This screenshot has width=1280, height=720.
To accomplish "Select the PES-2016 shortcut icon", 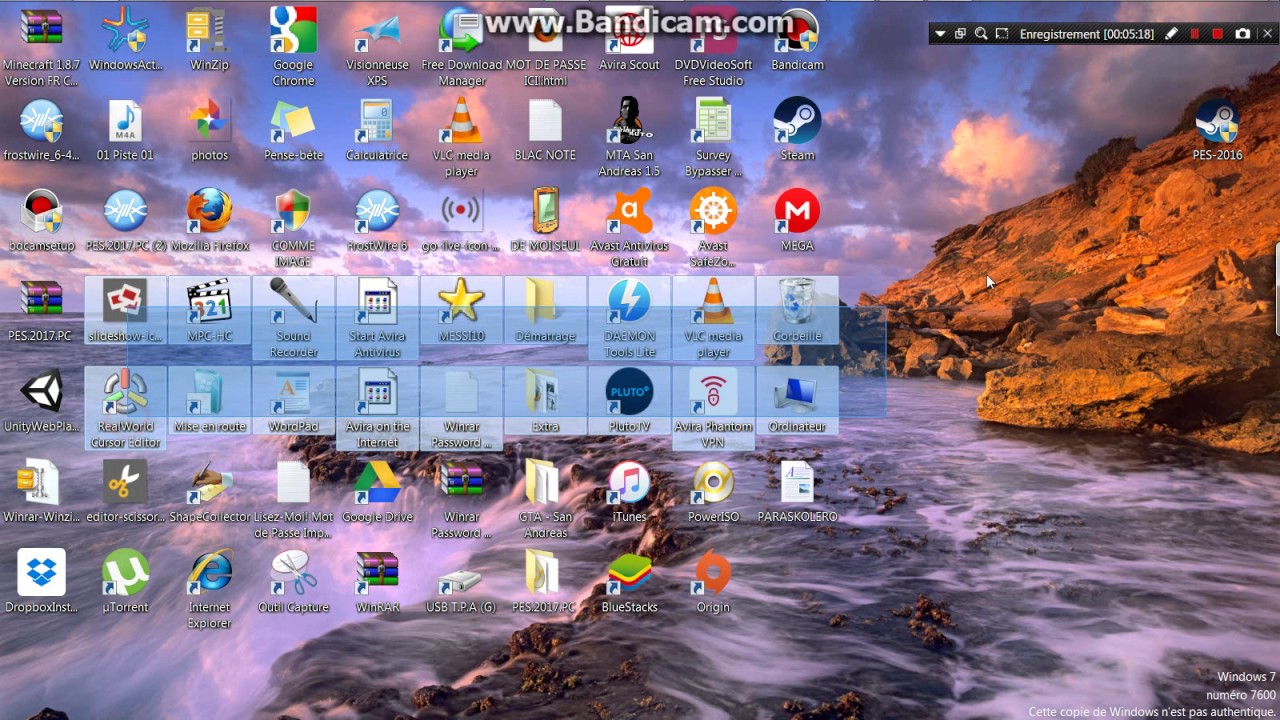I will click(x=1217, y=121).
